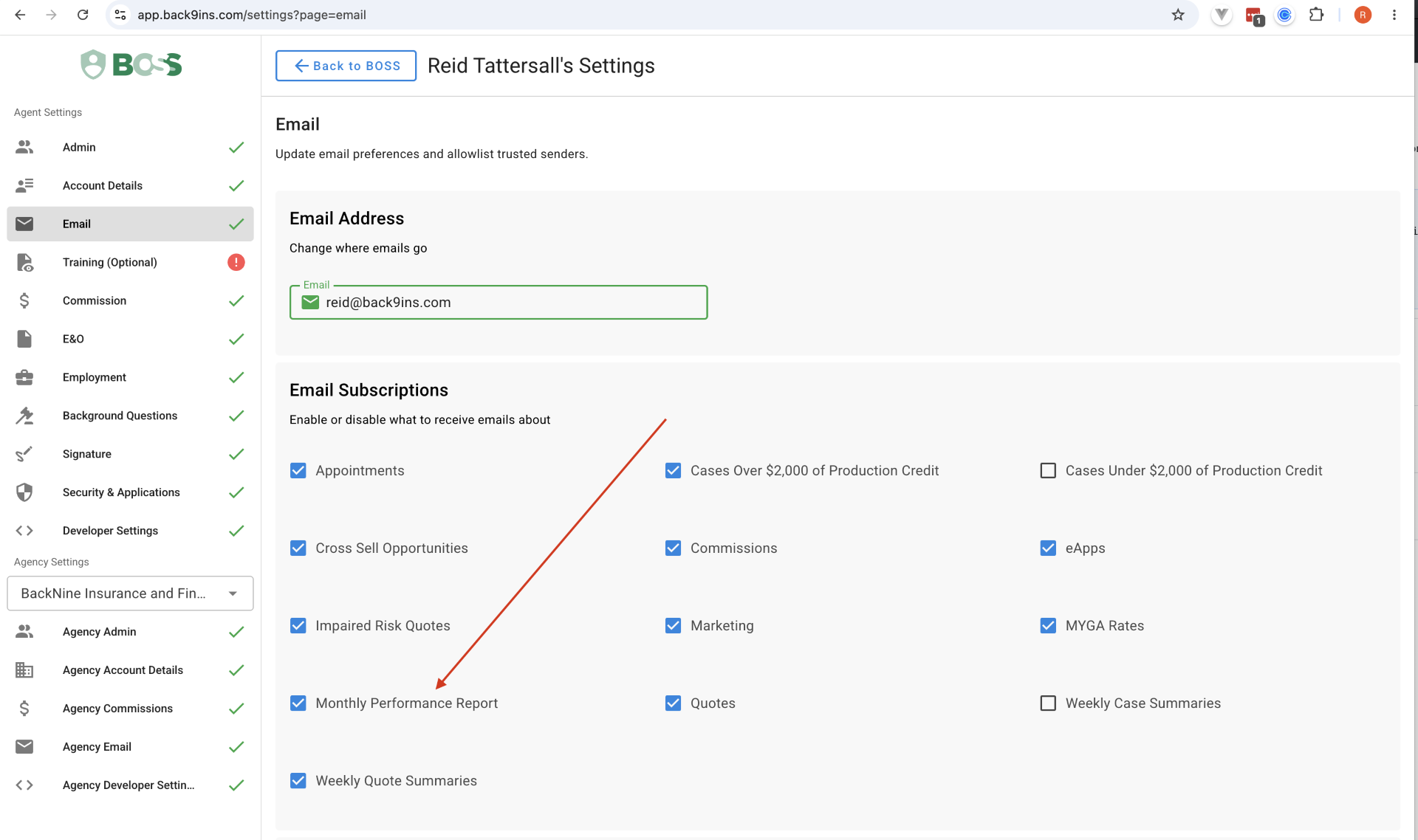Viewport: 1418px width, 840px height.
Task: Click the Security shield icon
Action: (x=24, y=492)
